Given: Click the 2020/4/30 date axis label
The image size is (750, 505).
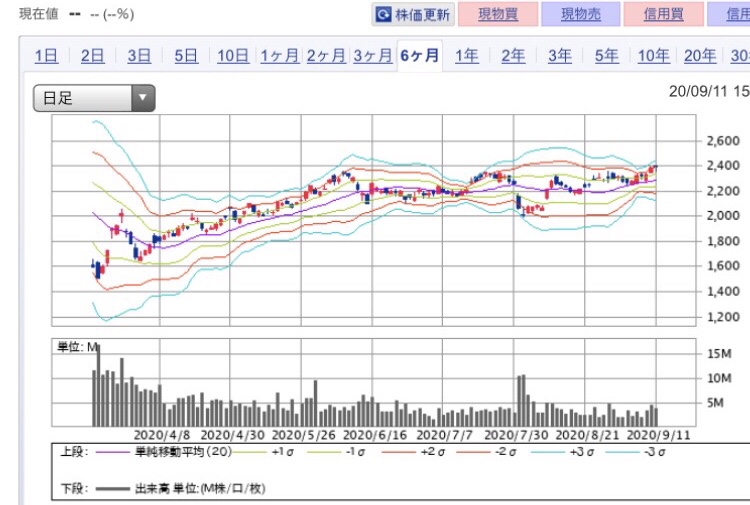Looking at the screenshot, I should pos(232,435).
